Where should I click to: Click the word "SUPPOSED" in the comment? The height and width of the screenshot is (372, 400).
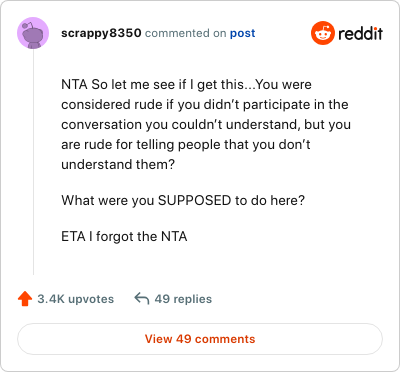(194, 201)
